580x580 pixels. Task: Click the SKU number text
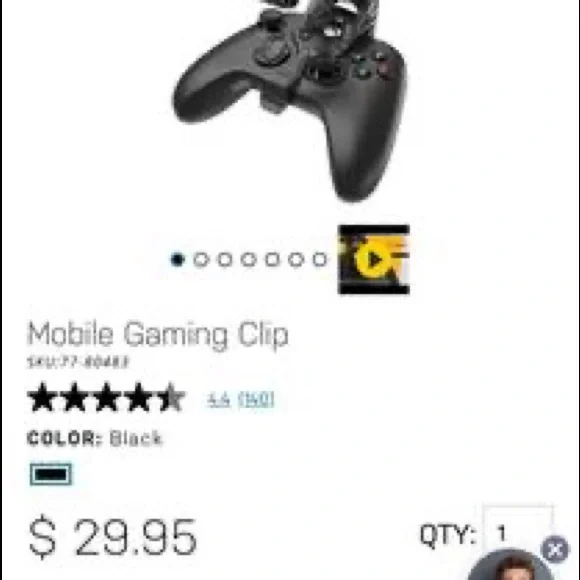(x=78, y=362)
